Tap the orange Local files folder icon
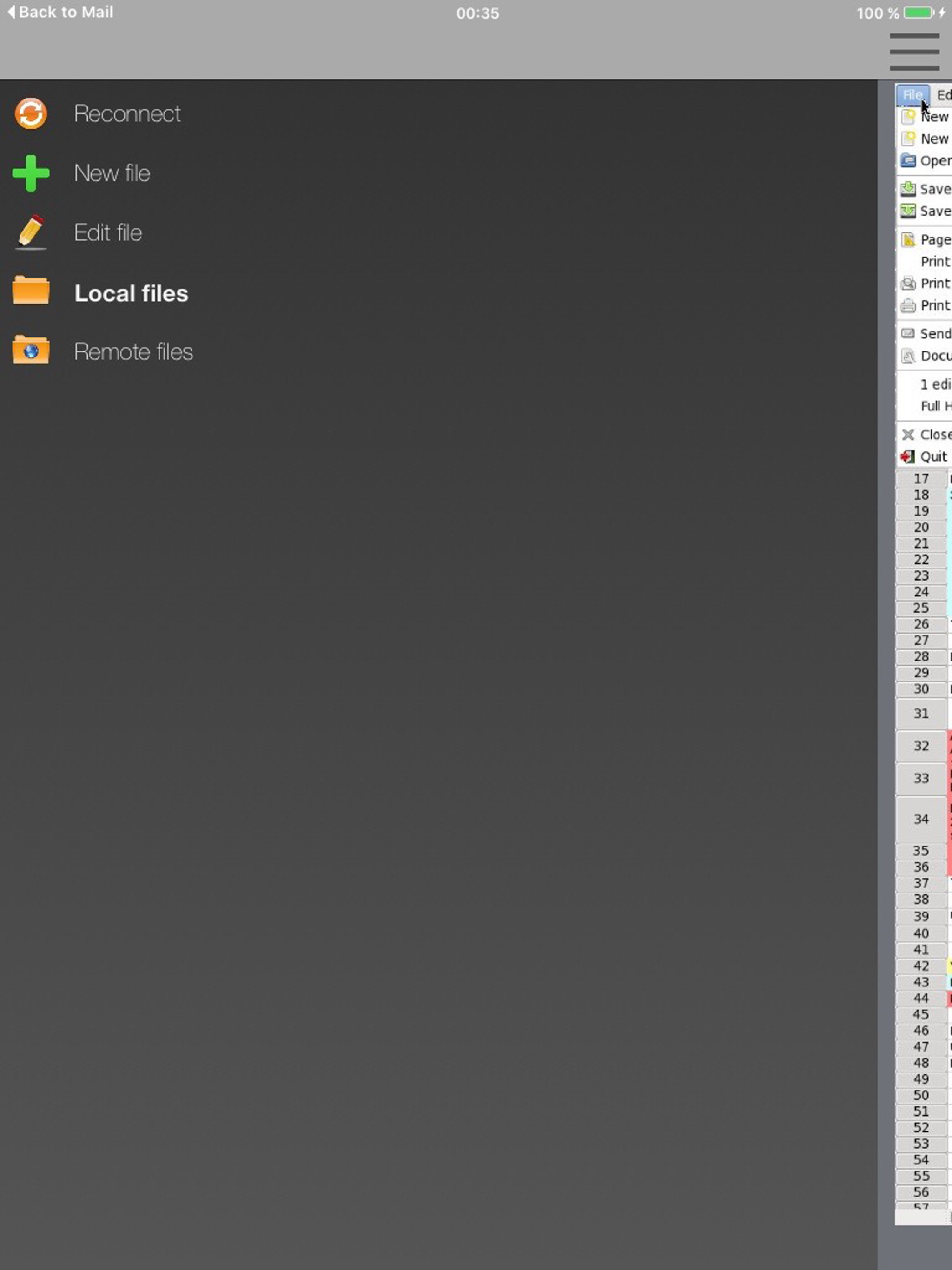Viewport: 952px width, 1270px height. point(31,291)
